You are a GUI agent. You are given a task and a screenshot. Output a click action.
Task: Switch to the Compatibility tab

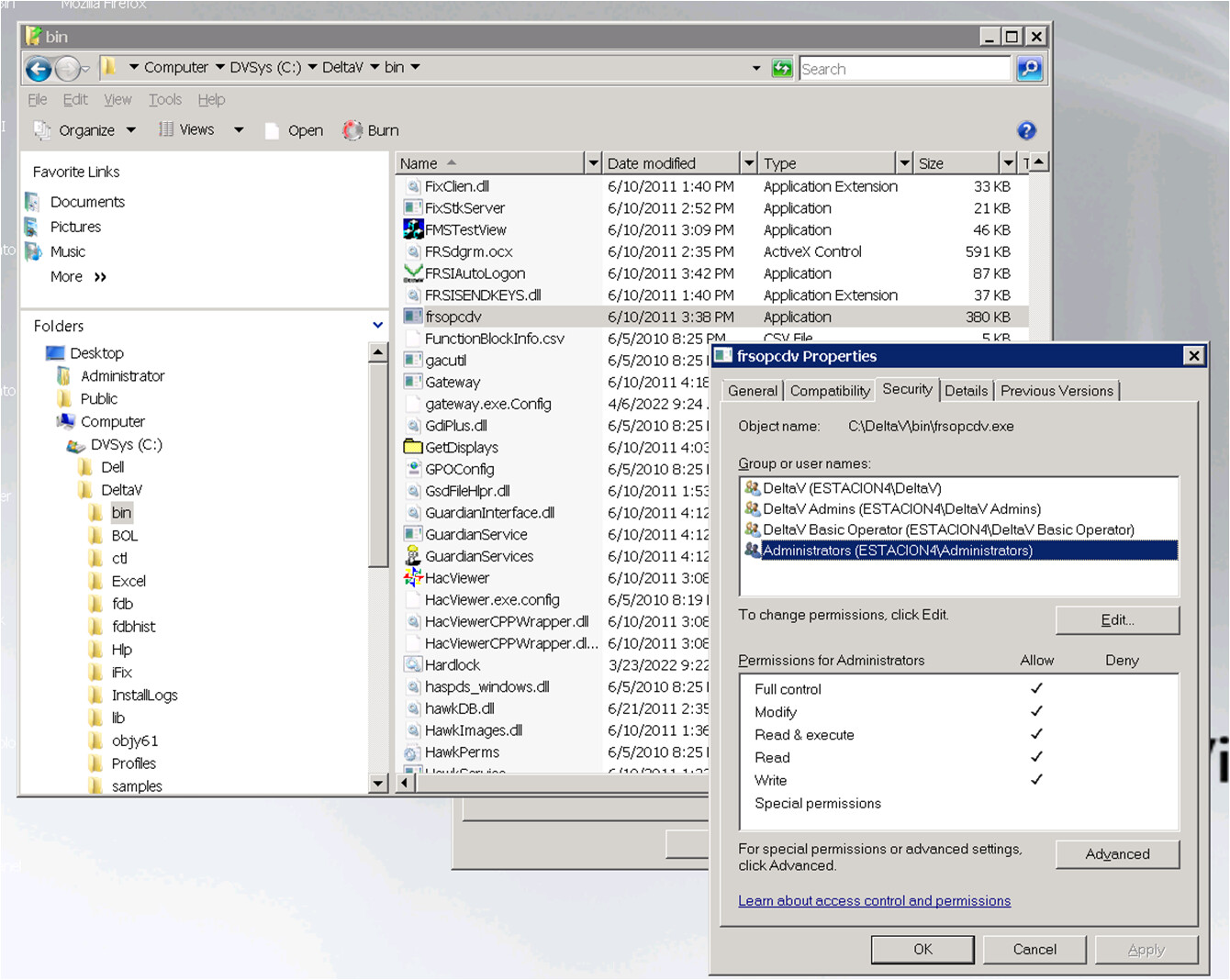830,391
